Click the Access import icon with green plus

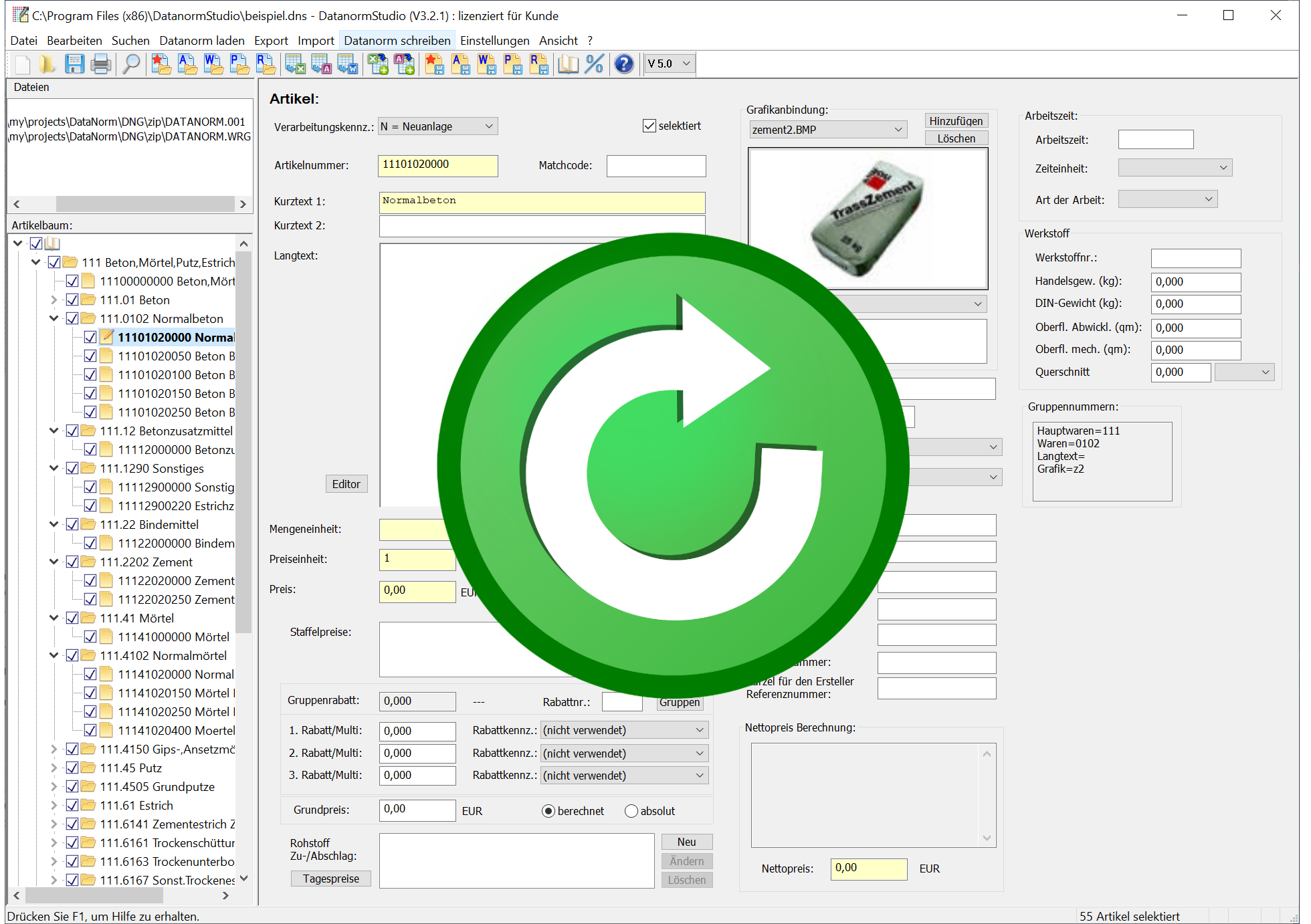pos(404,64)
